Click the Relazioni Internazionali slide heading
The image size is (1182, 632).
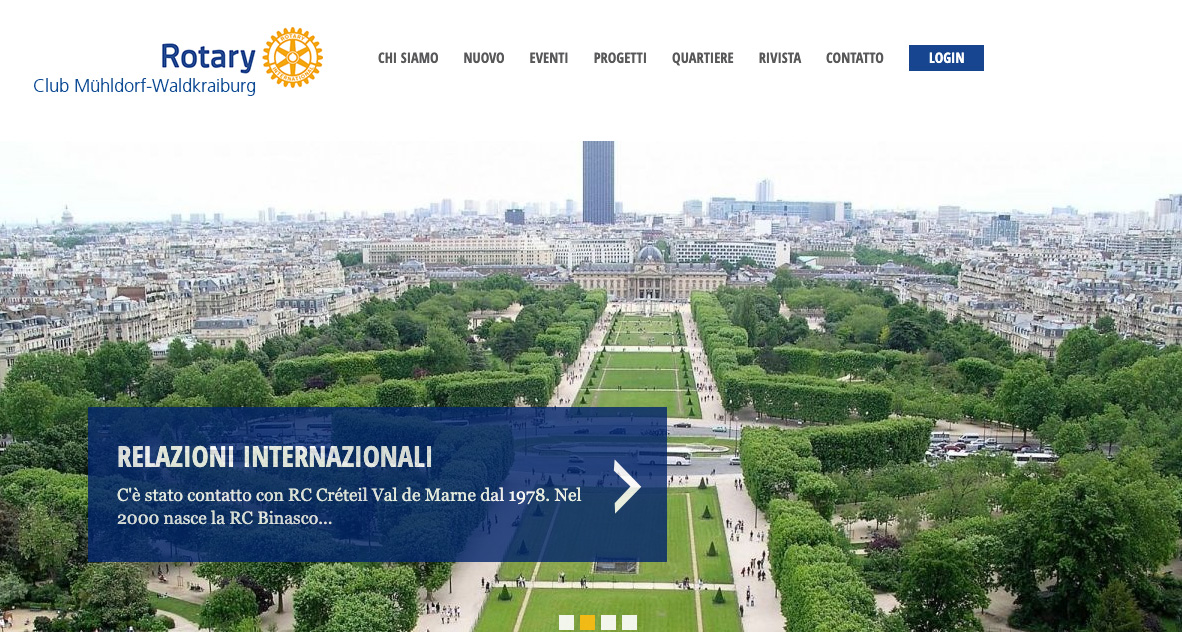[x=274, y=457]
